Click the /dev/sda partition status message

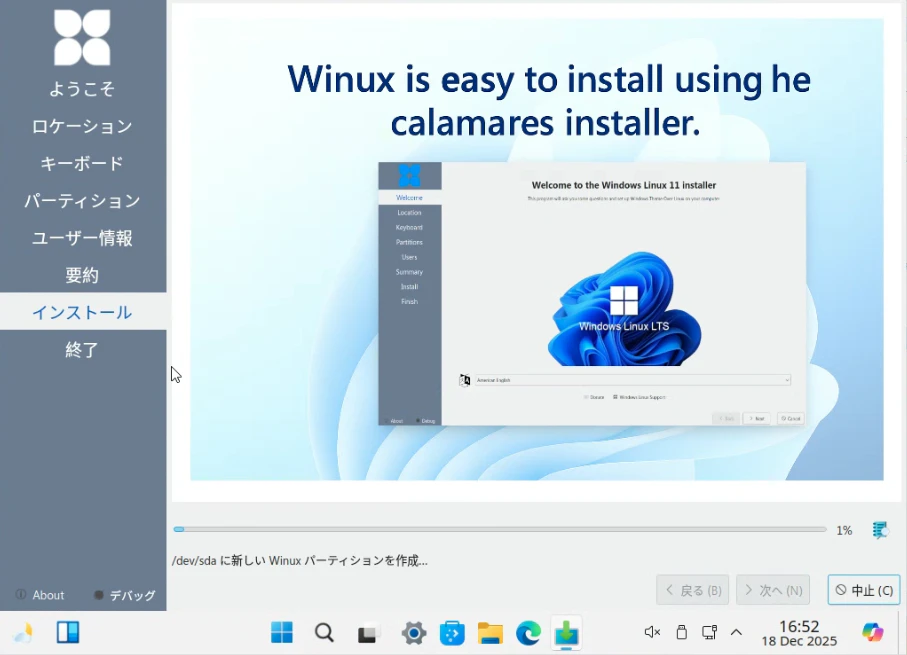click(300, 561)
